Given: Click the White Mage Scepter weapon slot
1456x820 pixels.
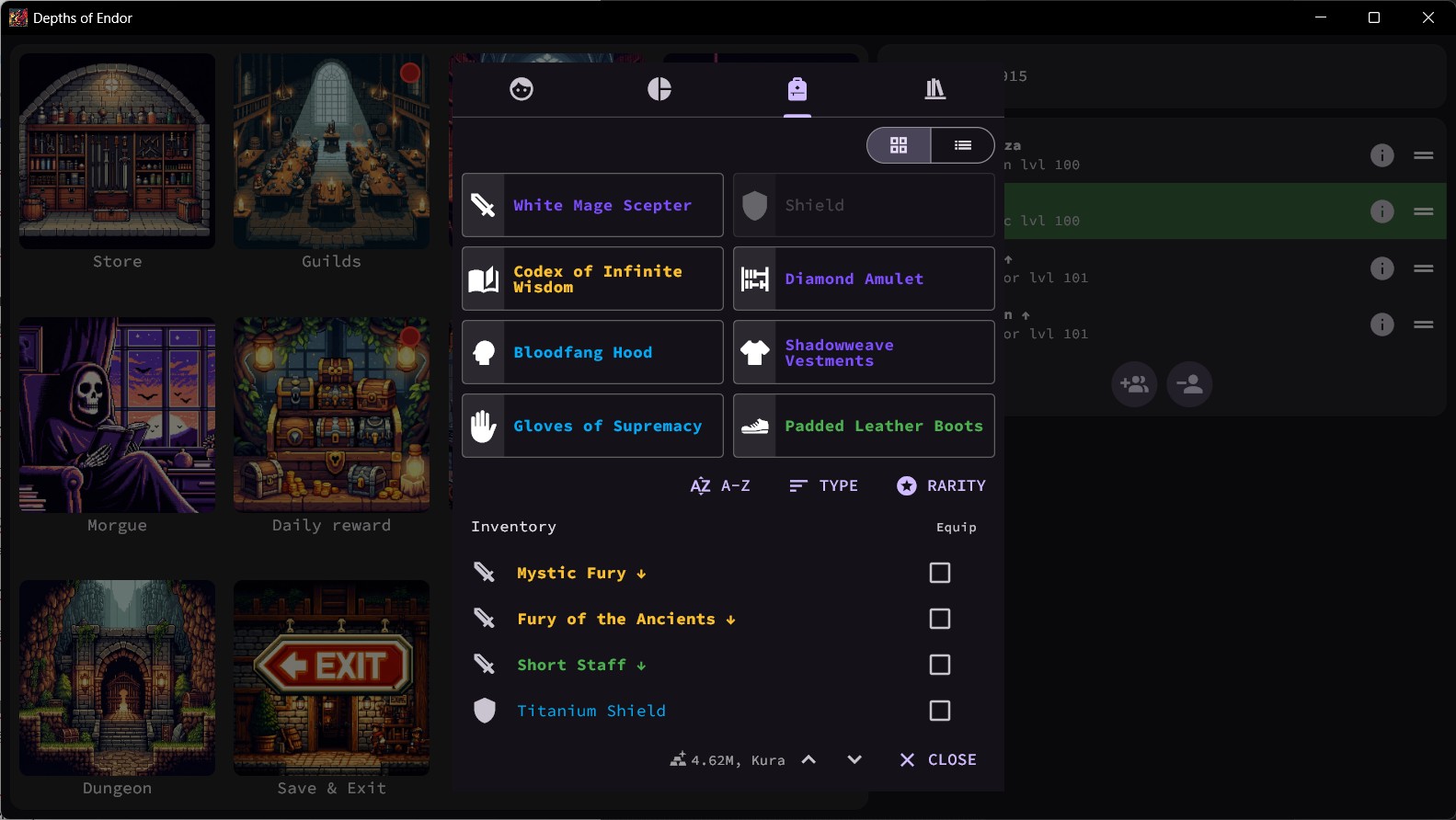Looking at the screenshot, I should click(x=592, y=205).
